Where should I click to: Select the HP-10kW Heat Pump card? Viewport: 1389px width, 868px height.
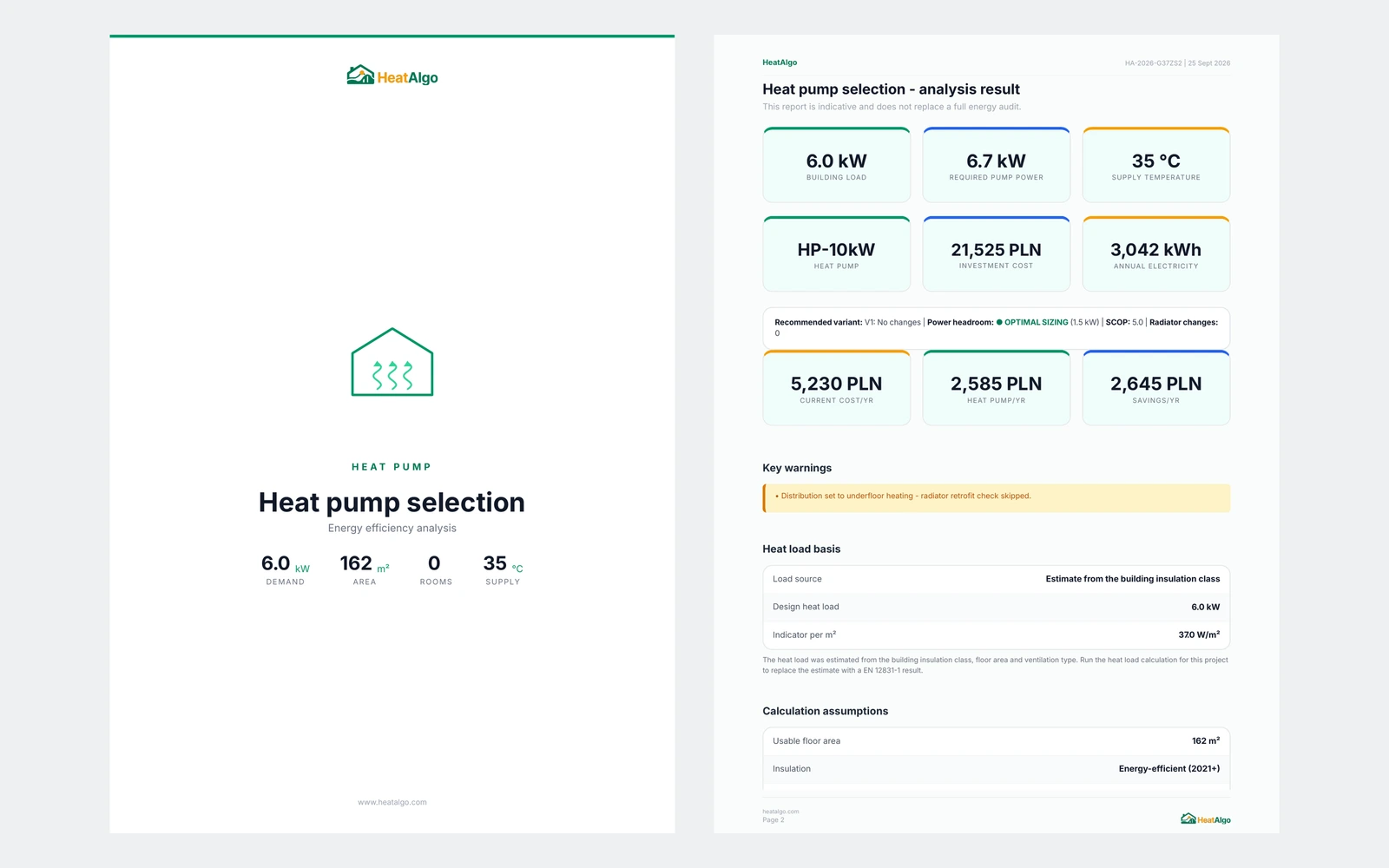837,253
